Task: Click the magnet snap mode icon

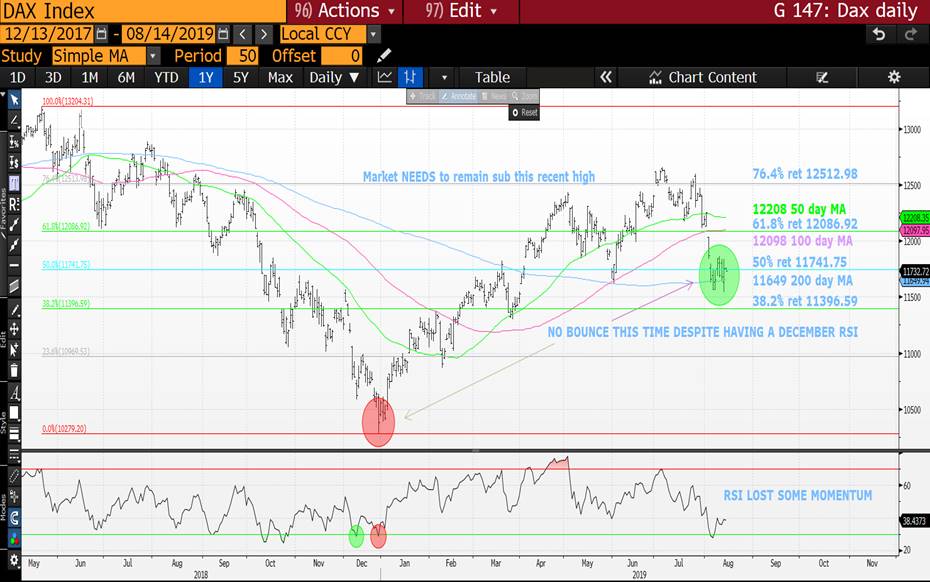Action: click(x=14, y=517)
